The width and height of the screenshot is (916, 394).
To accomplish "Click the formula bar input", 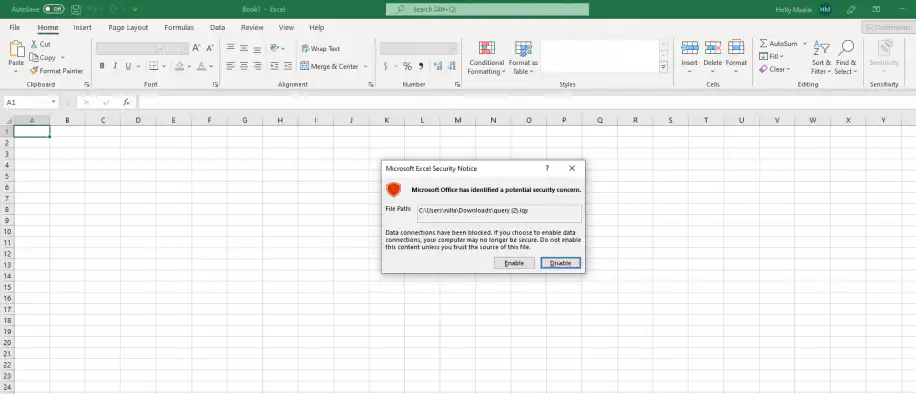I will pos(526,102).
